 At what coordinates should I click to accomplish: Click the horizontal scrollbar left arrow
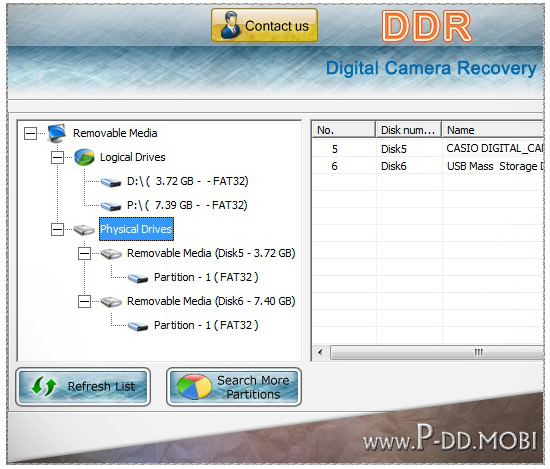point(320,352)
